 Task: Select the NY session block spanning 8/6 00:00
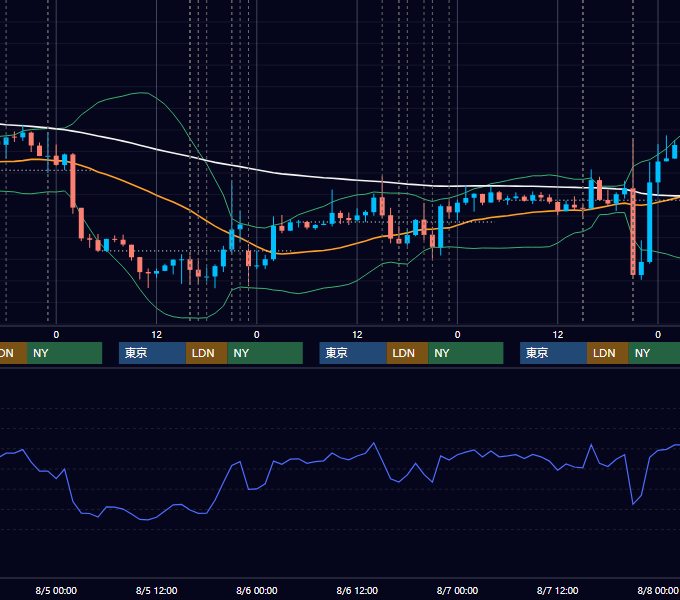click(265, 353)
